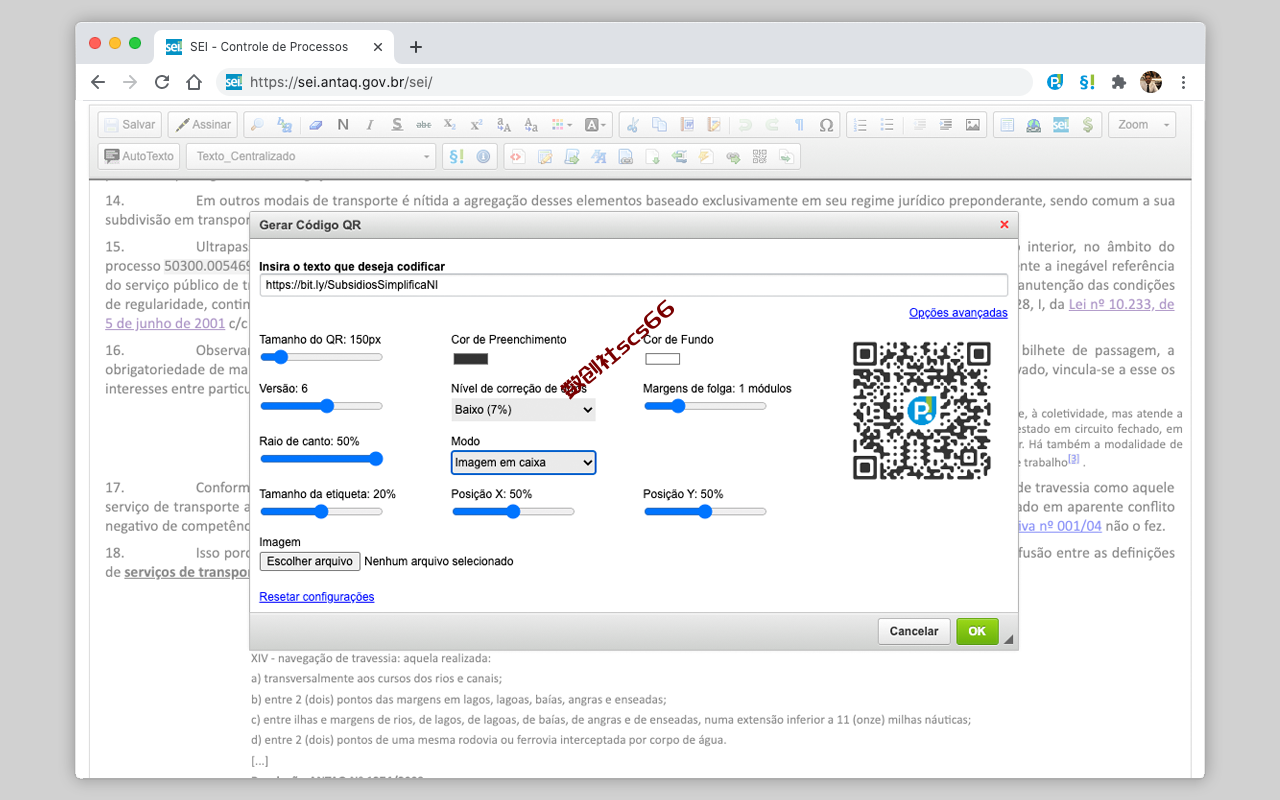Screen dimensions: 1280x800
Task: Click the green OK button
Action: point(977,631)
